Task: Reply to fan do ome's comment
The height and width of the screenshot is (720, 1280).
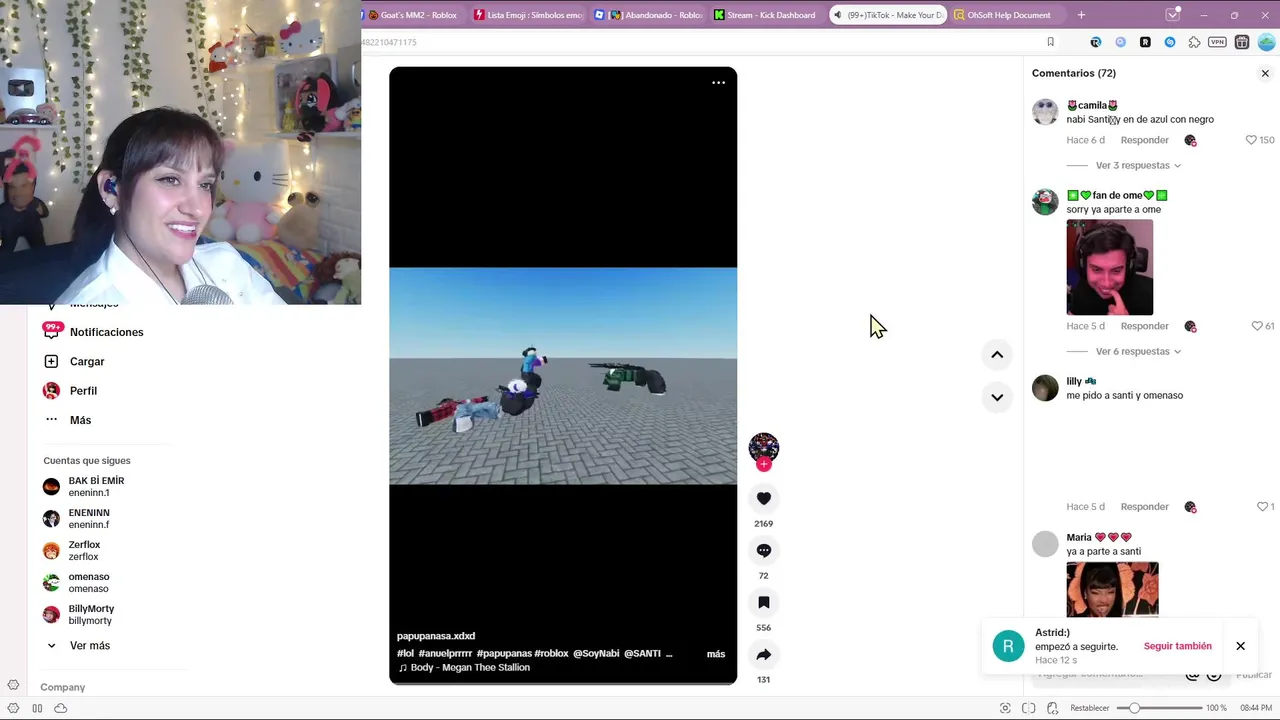Action: point(1144,326)
